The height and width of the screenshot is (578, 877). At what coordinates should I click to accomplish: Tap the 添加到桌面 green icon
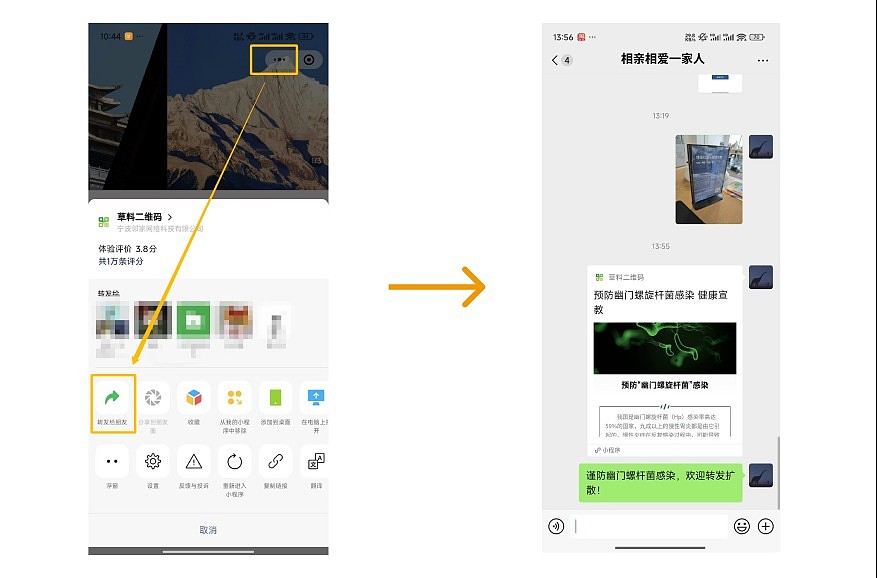coord(276,397)
